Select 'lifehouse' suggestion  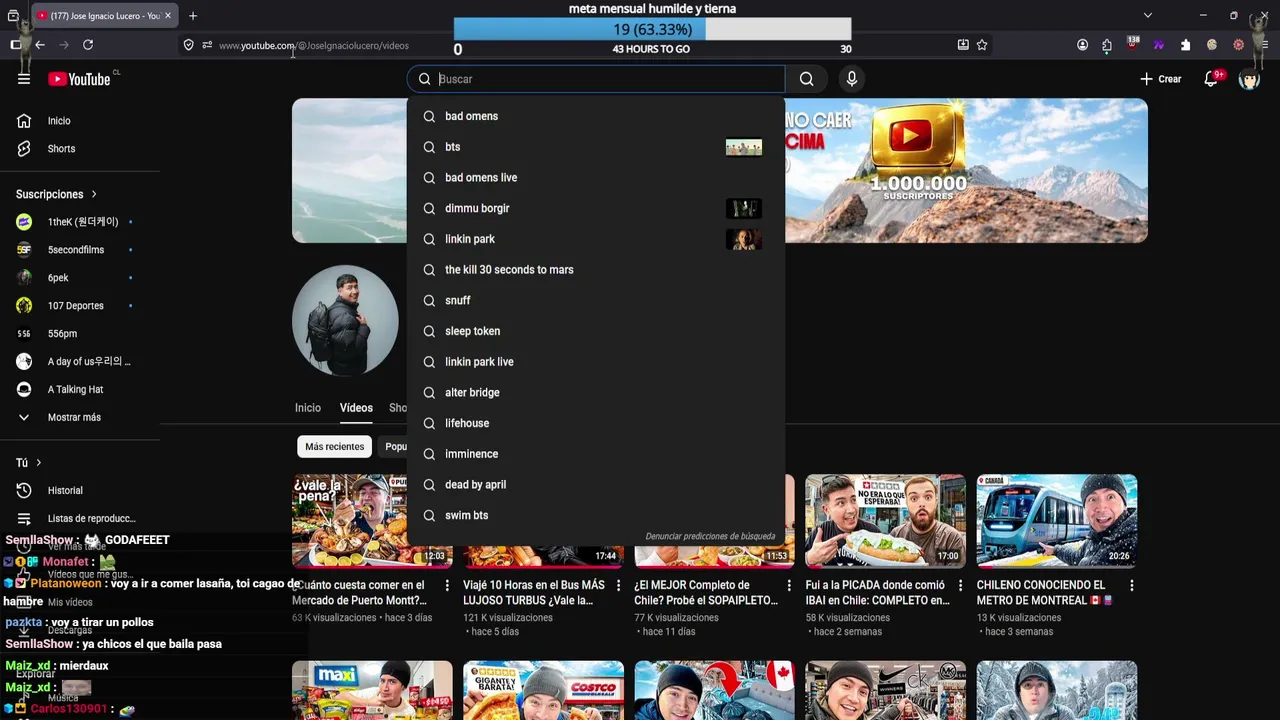[596, 423]
